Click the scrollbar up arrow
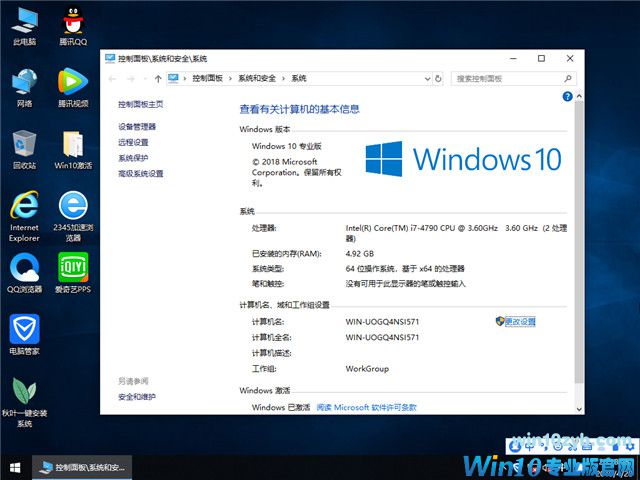Image resolution: width=640 pixels, height=480 pixels. 579,96
